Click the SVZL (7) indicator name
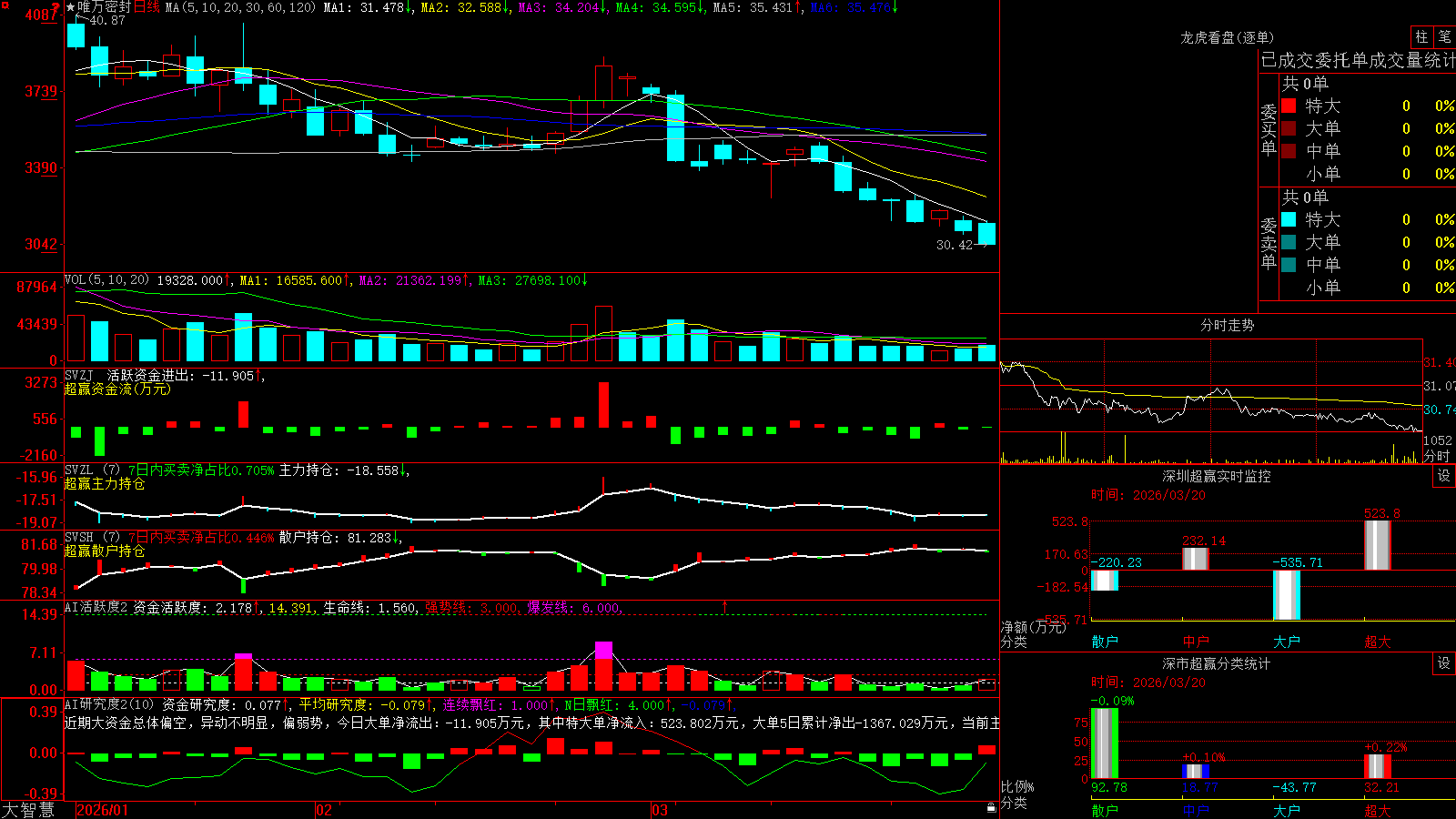Viewport: 1456px width, 819px height. (x=92, y=470)
